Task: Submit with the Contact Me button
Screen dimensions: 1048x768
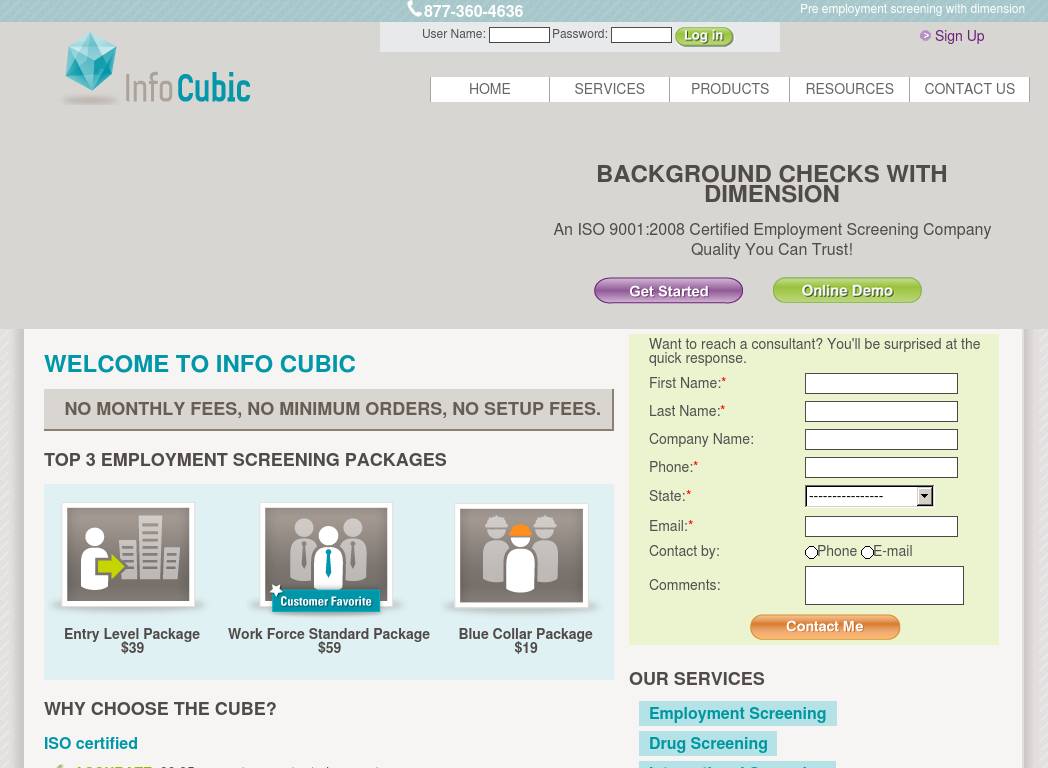Action: pyautogui.click(x=825, y=627)
